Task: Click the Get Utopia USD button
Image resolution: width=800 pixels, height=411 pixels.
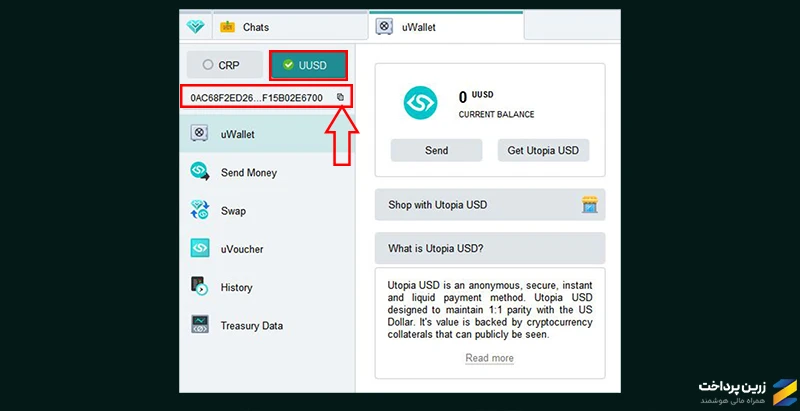Action: tap(543, 150)
